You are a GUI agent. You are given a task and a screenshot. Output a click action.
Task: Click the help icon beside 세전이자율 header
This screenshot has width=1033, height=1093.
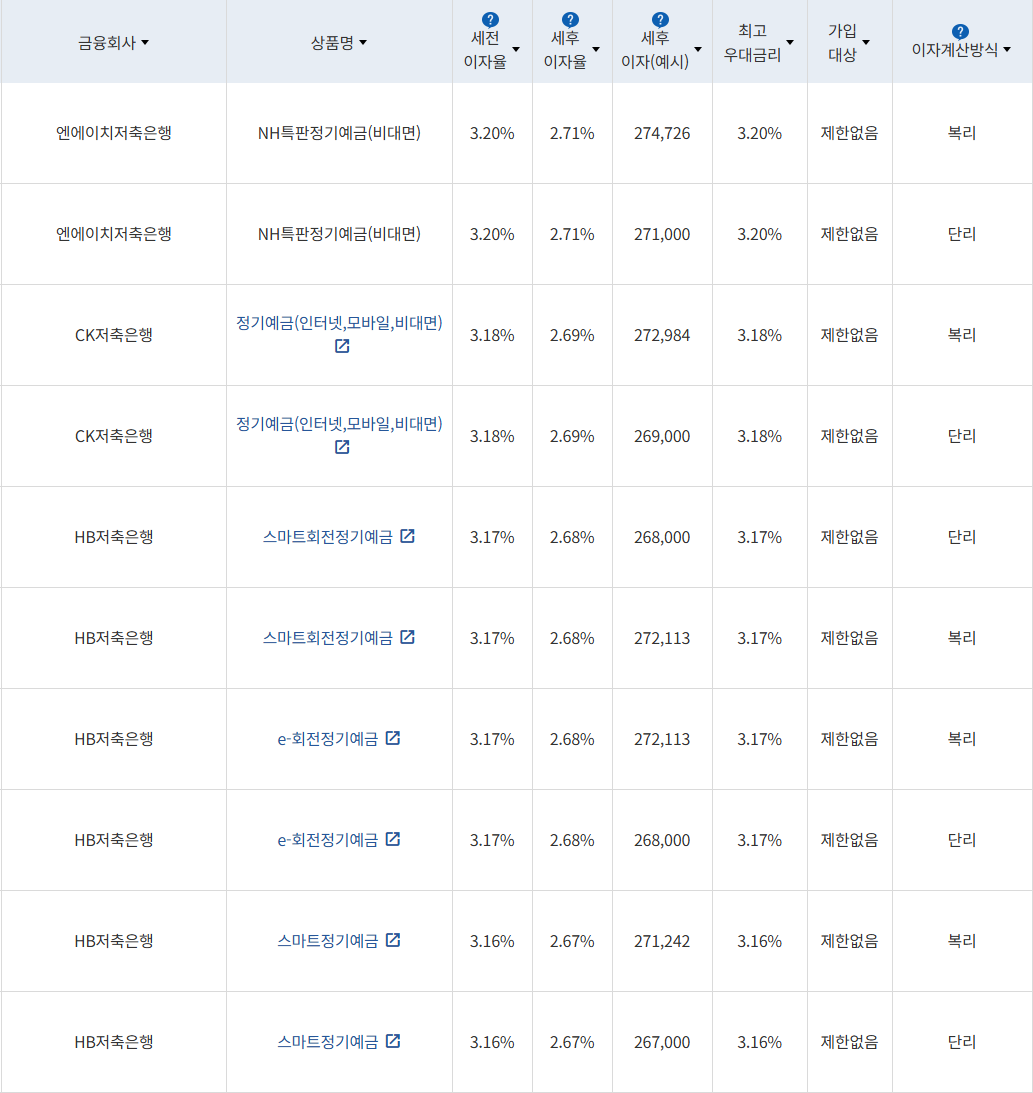click(490, 18)
